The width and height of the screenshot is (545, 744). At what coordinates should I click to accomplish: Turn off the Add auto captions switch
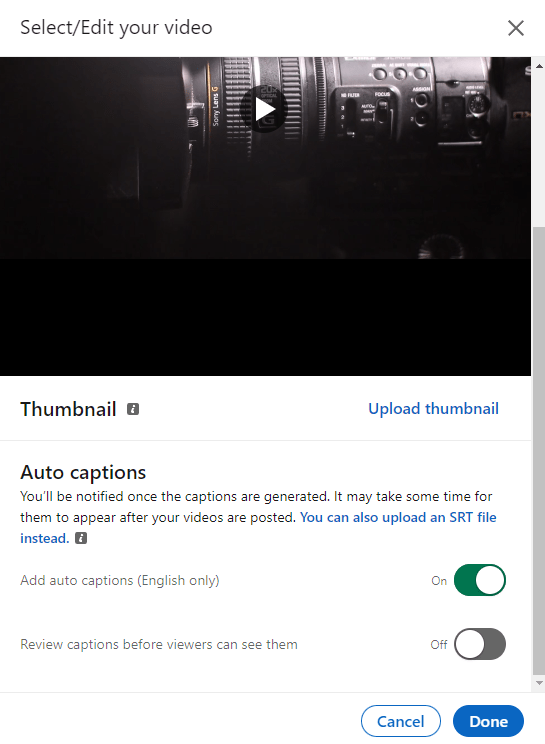coord(480,580)
